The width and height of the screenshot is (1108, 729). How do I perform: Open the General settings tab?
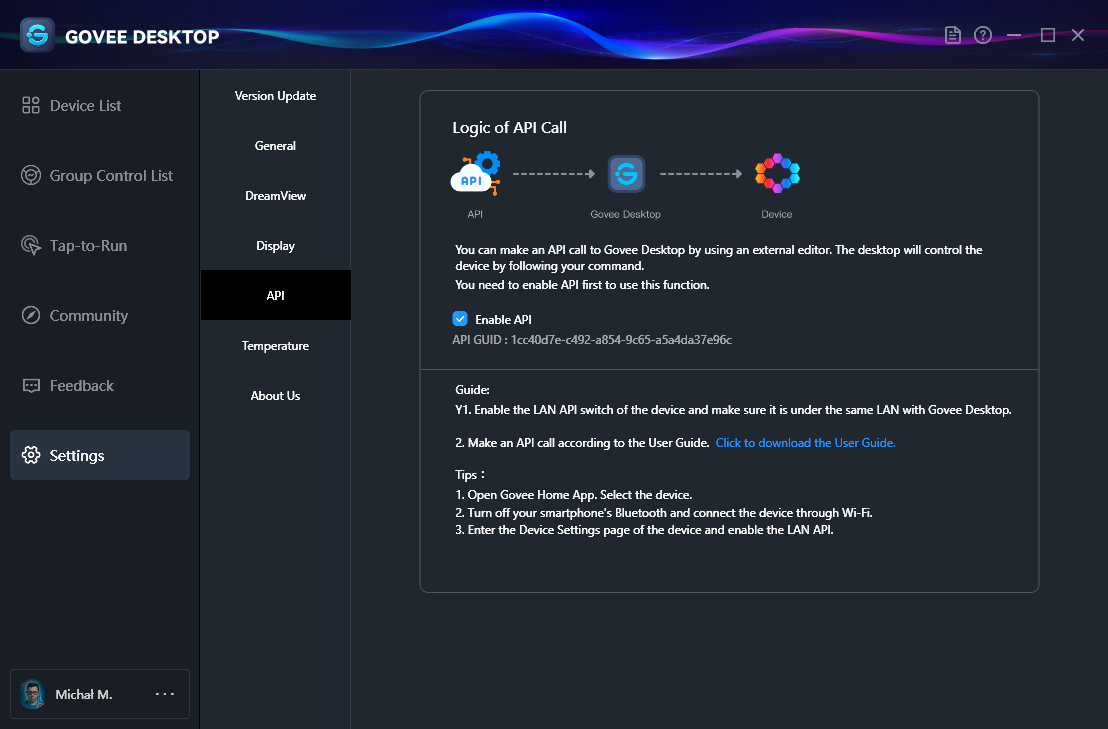(276, 146)
